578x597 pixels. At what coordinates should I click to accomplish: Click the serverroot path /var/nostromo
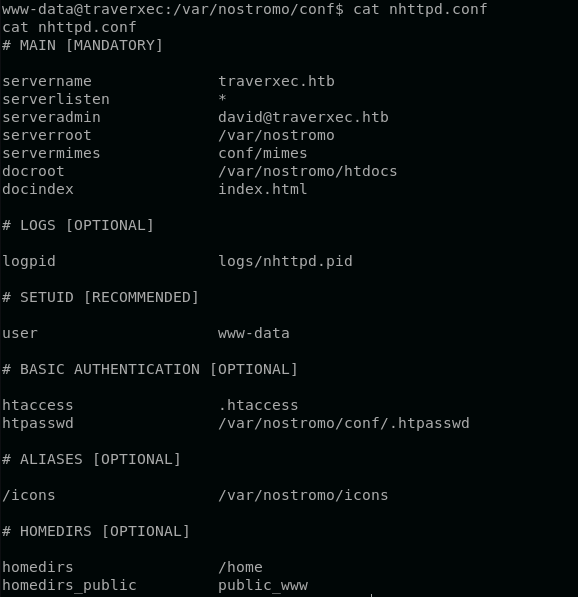pyautogui.click(x=276, y=135)
